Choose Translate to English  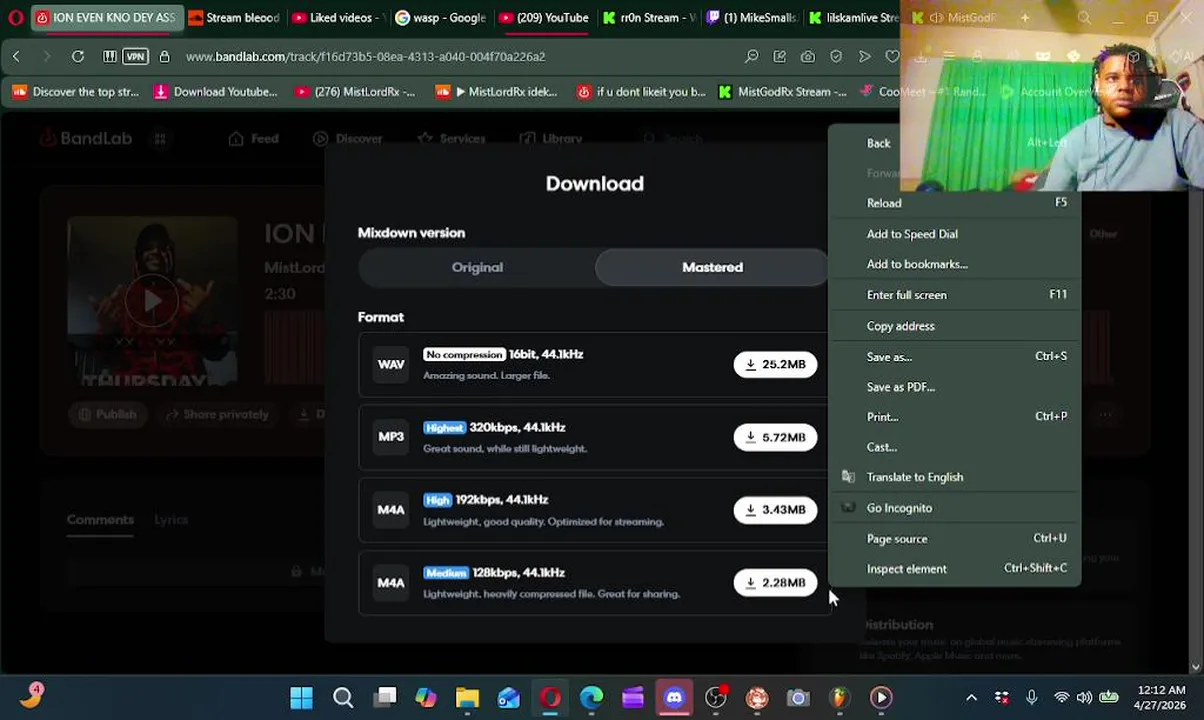(x=954, y=477)
